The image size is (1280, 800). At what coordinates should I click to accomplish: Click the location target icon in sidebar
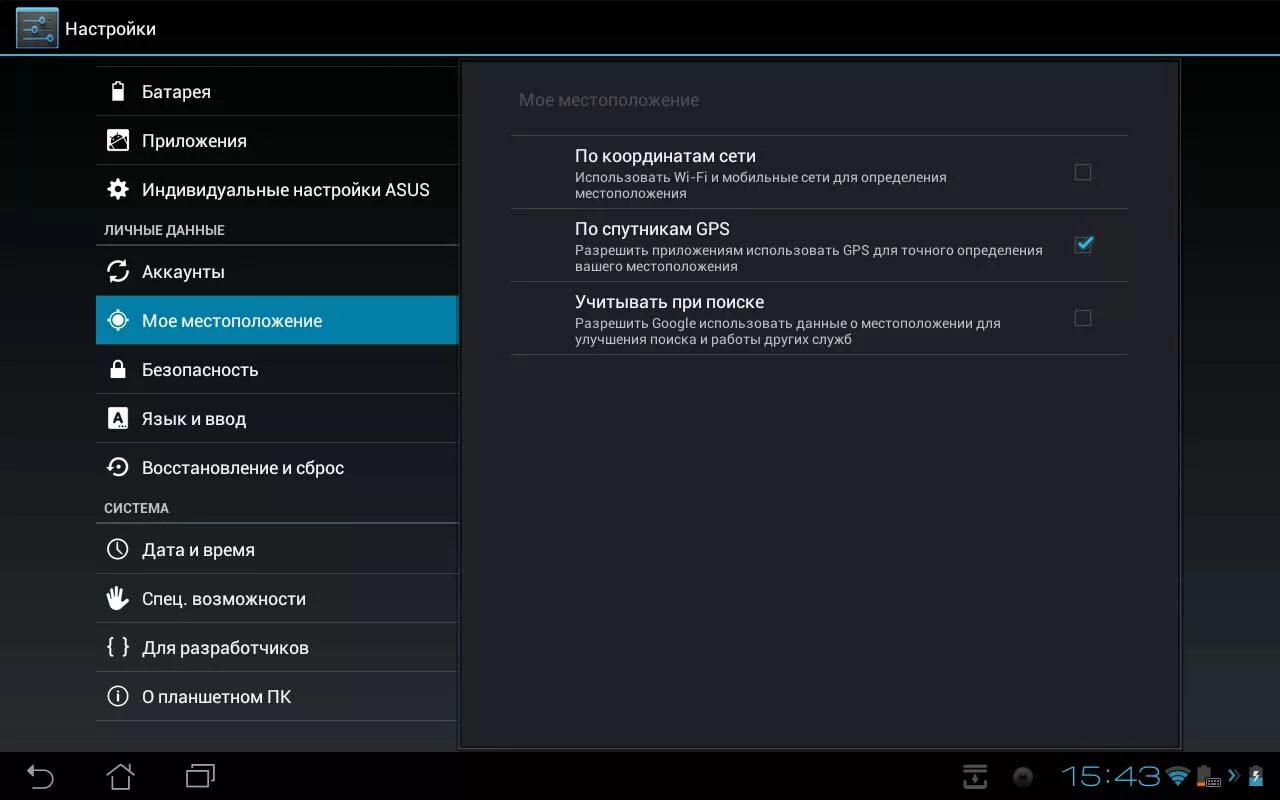[x=118, y=321]
